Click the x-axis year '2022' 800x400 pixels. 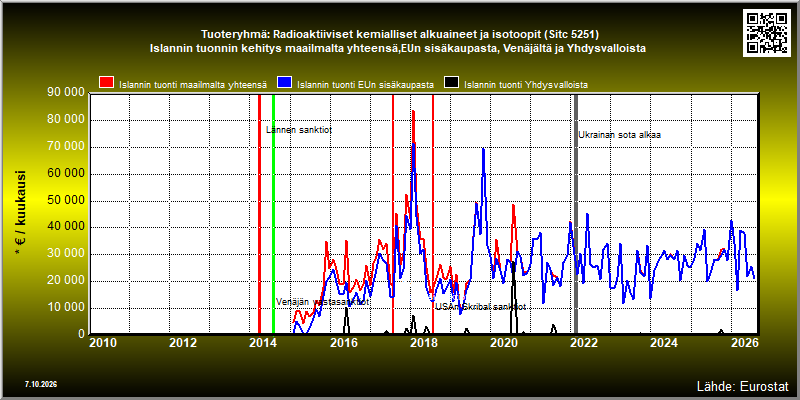tap(583, 343)
